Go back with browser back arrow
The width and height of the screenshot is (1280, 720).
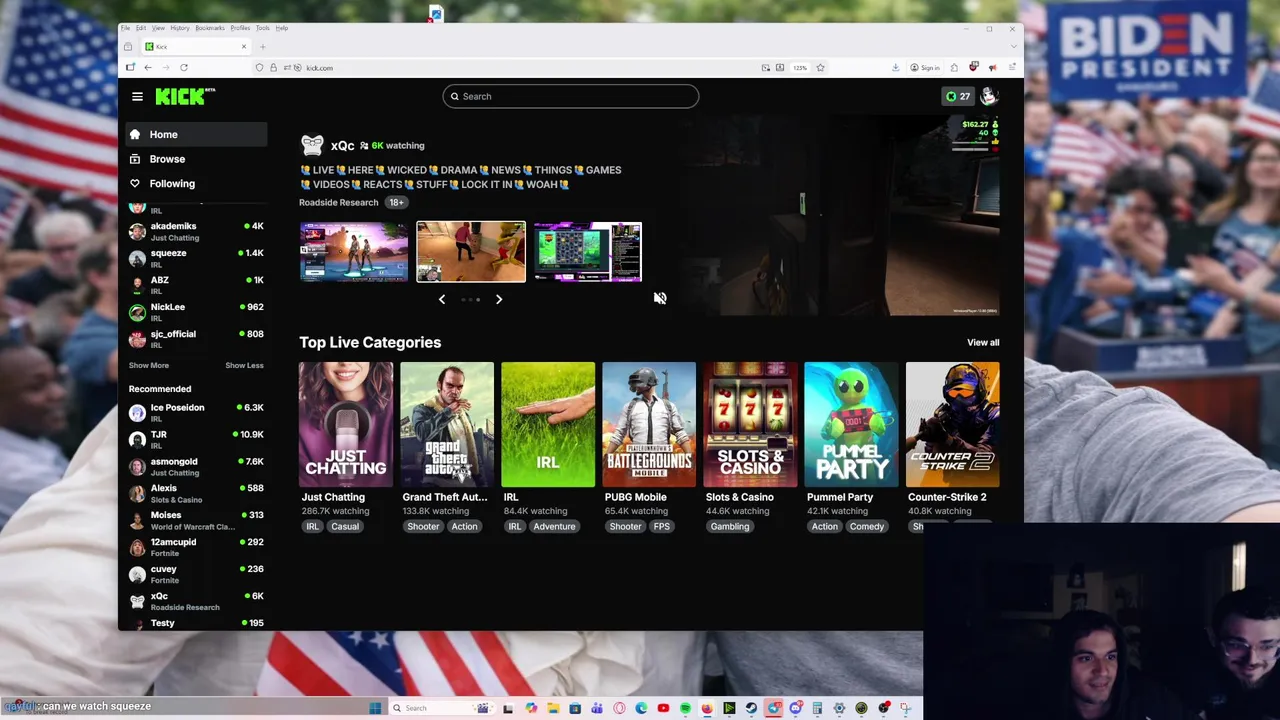(148, 67)
